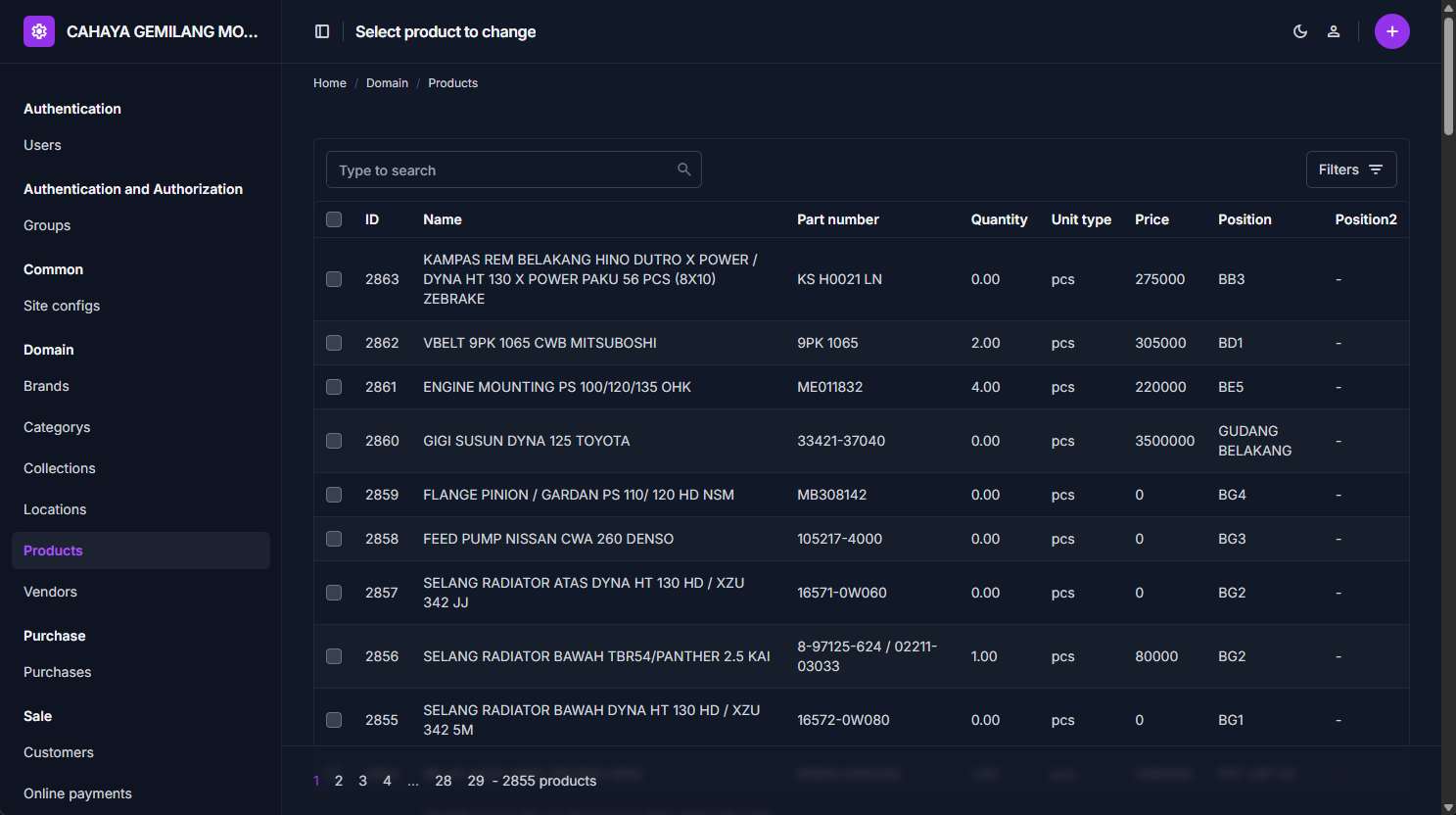The image size is (1456, 815).
Task: Click the purple gear logo icon
Action: 39,31
